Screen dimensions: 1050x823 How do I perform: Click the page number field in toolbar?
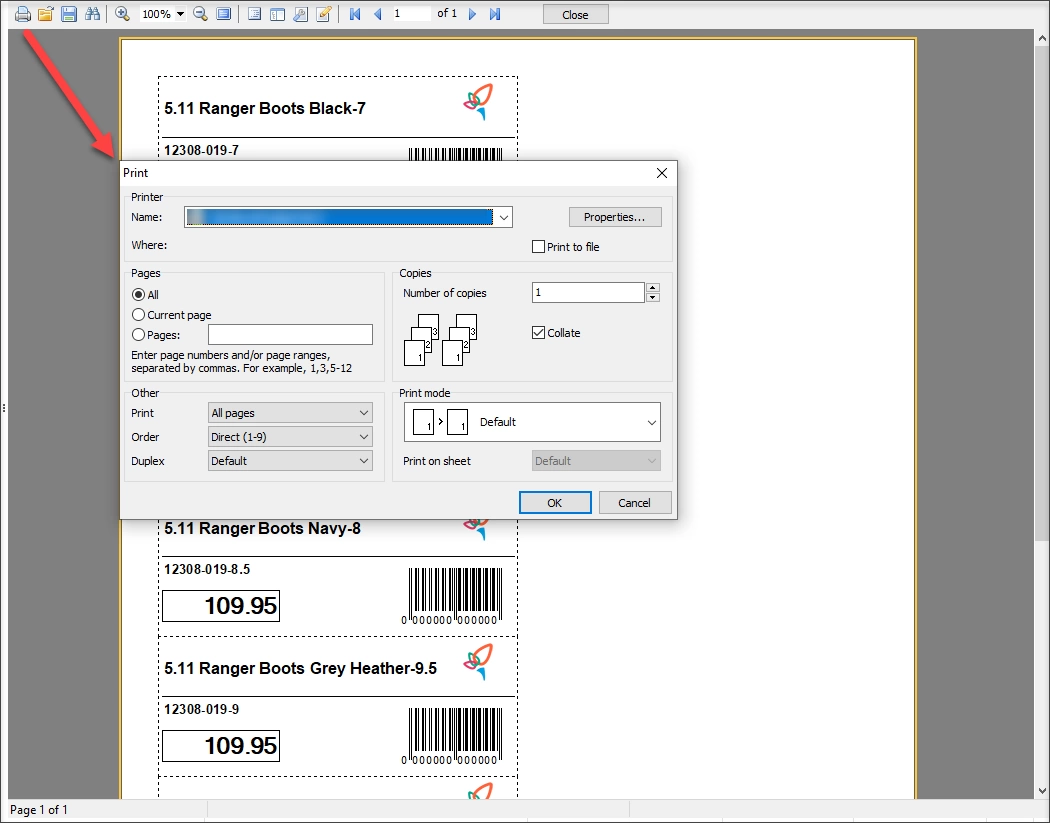411,13
